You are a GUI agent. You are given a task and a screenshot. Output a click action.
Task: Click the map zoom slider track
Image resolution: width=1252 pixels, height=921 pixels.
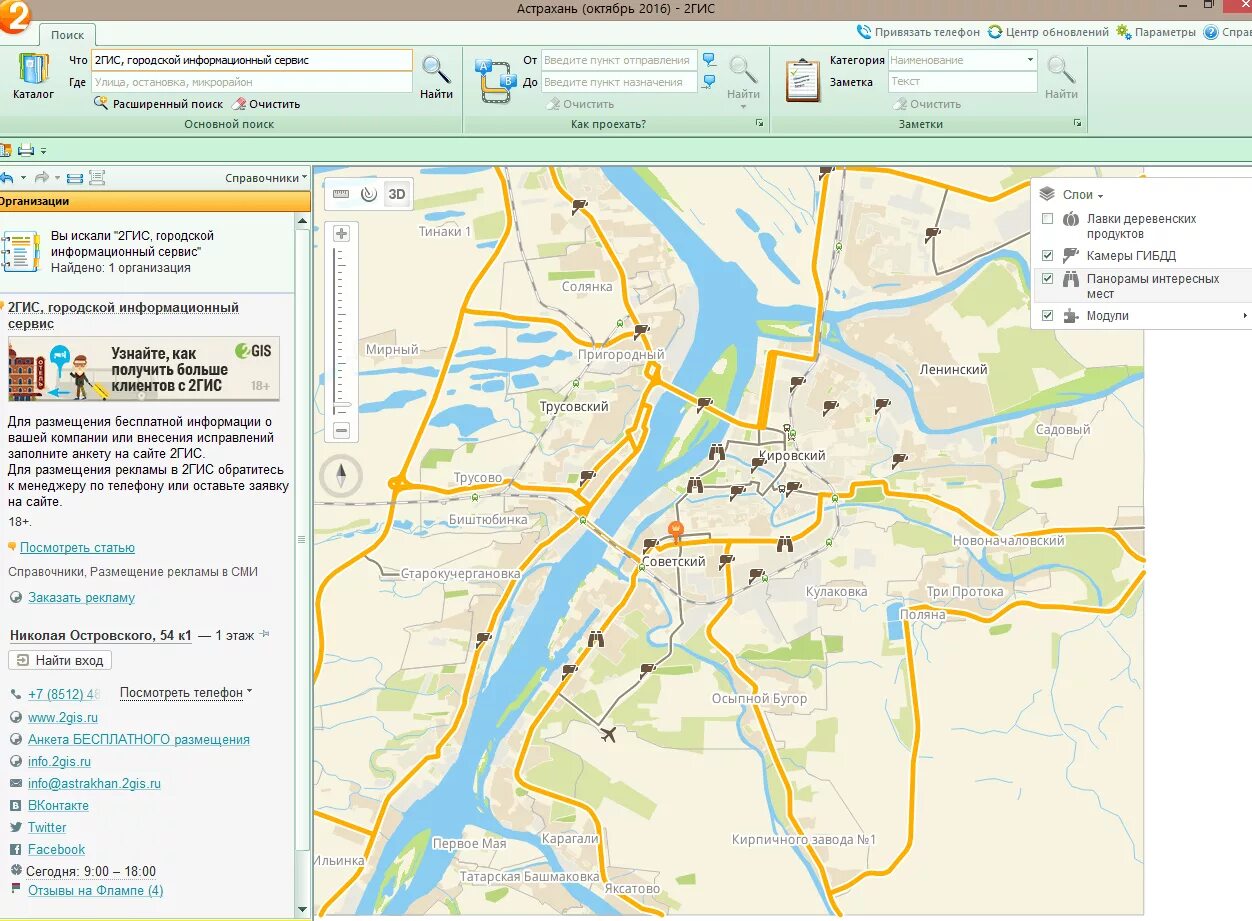341,332
